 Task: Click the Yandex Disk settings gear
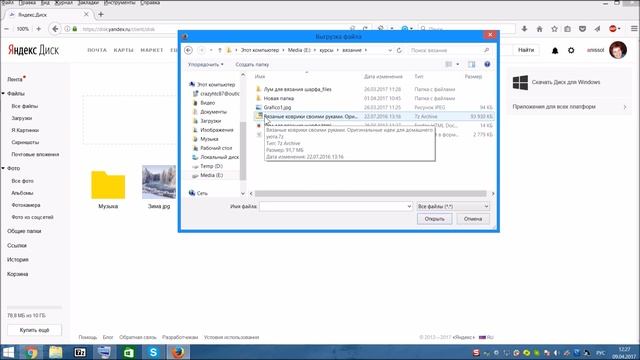click(x=571, y=51)
